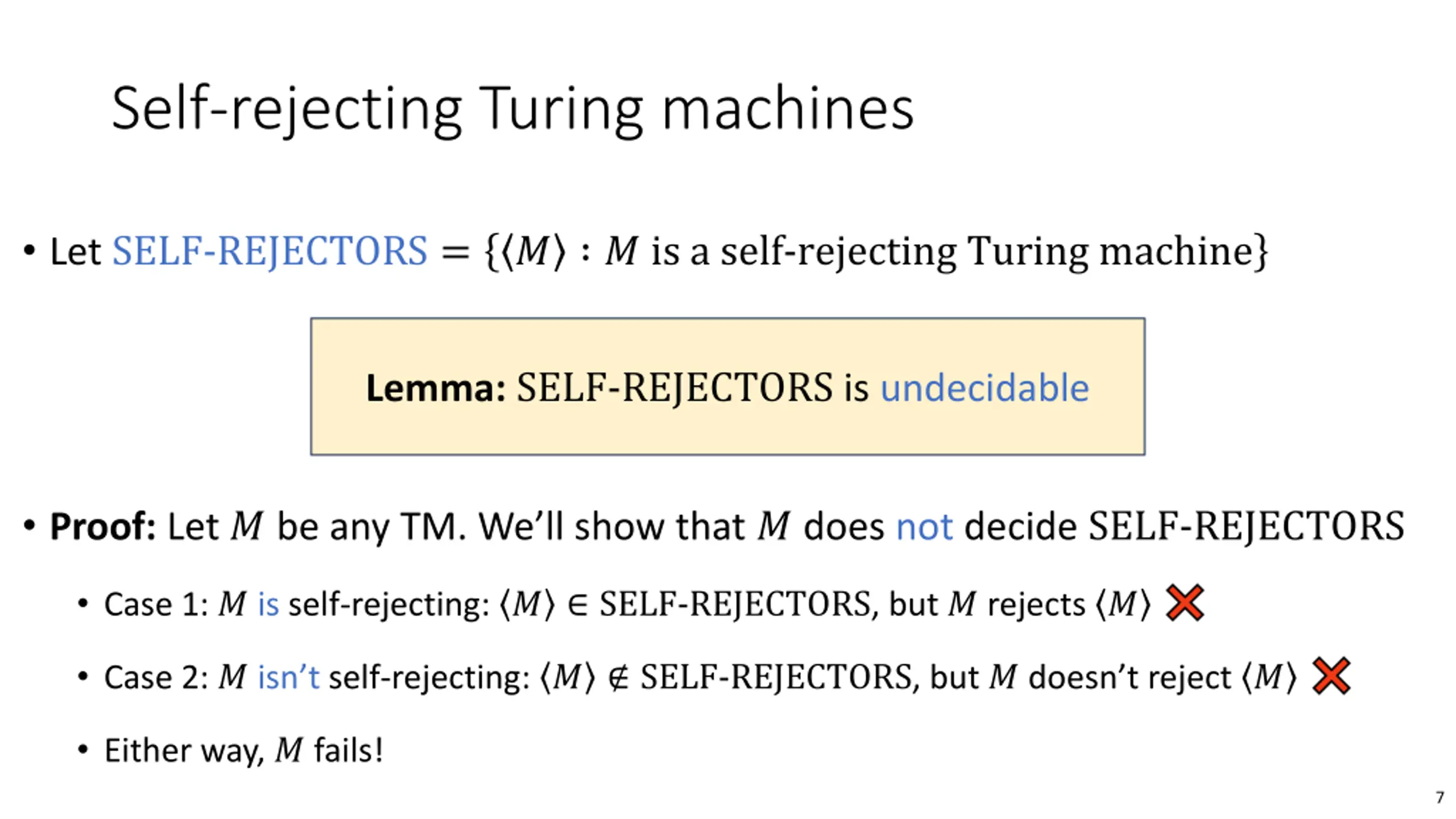Click 'Turing machine}' ending the set definition

1118,251
